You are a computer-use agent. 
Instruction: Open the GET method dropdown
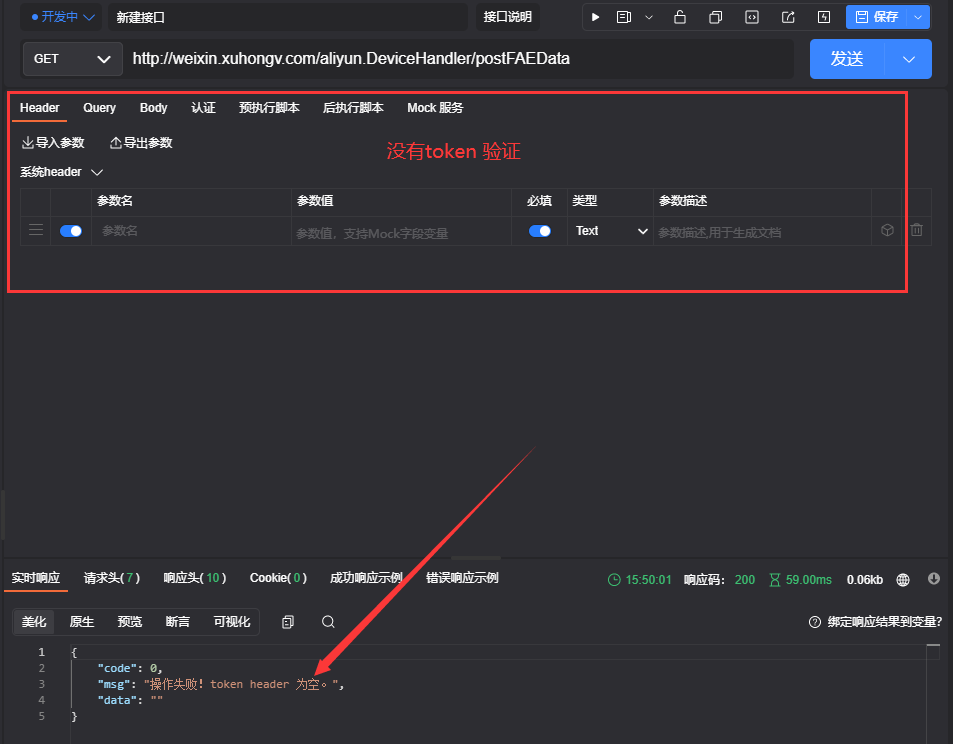[x=71, y=59]
